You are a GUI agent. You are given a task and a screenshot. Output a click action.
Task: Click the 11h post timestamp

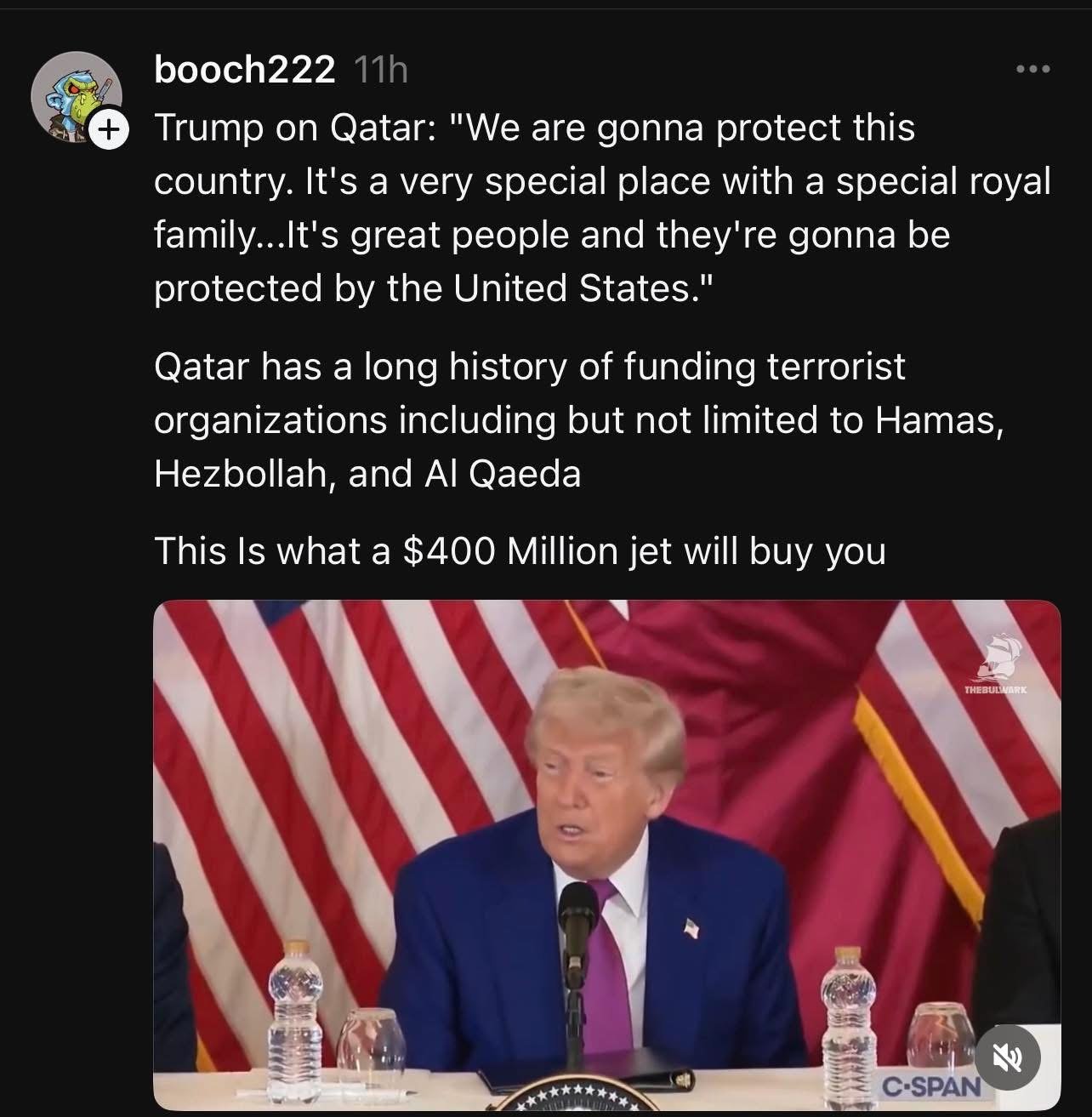pyautogui.click(x=379, y=70)
